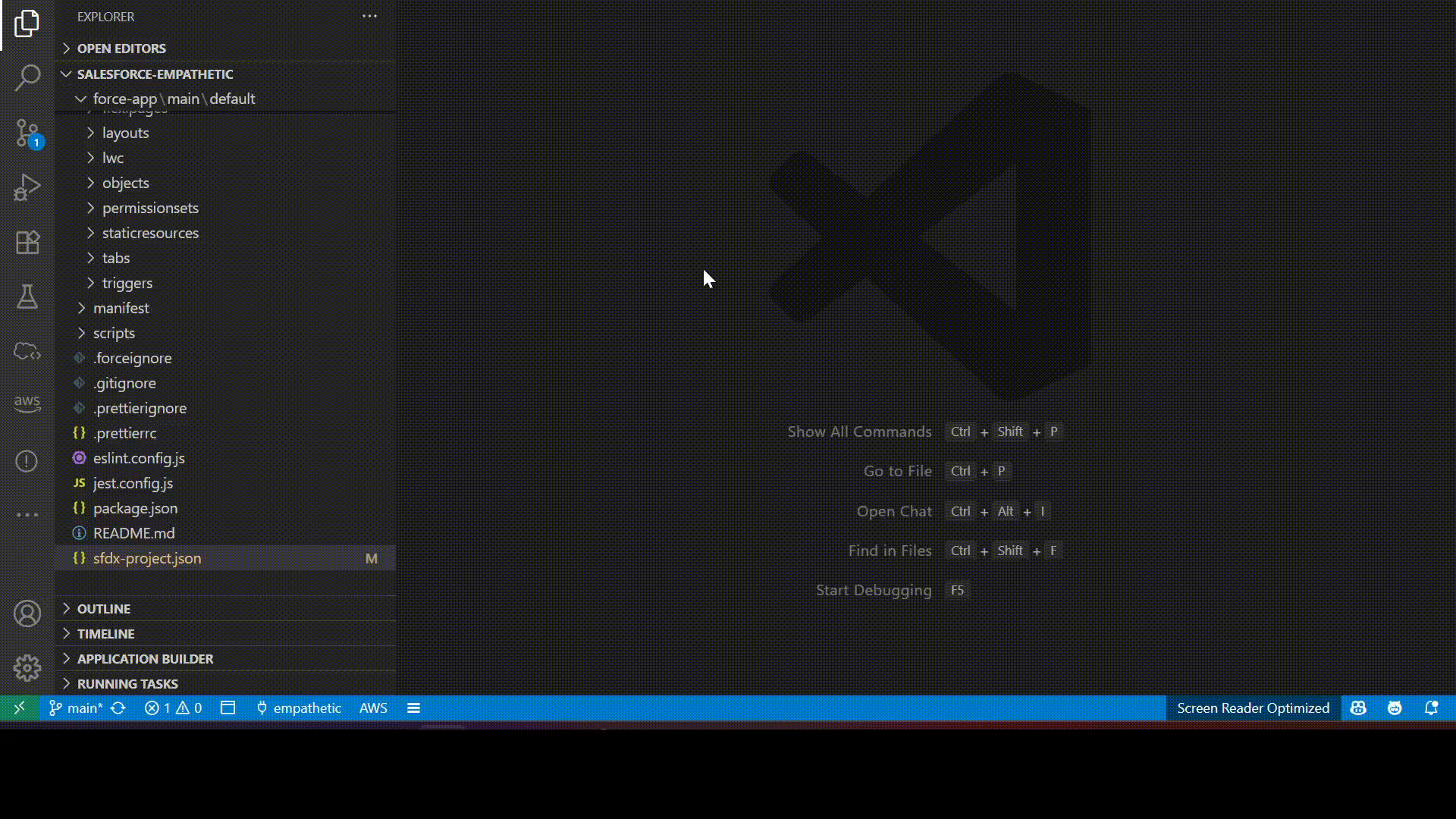
Task: Open the Search view in activity bar
Action: click(x=27, y=77)
